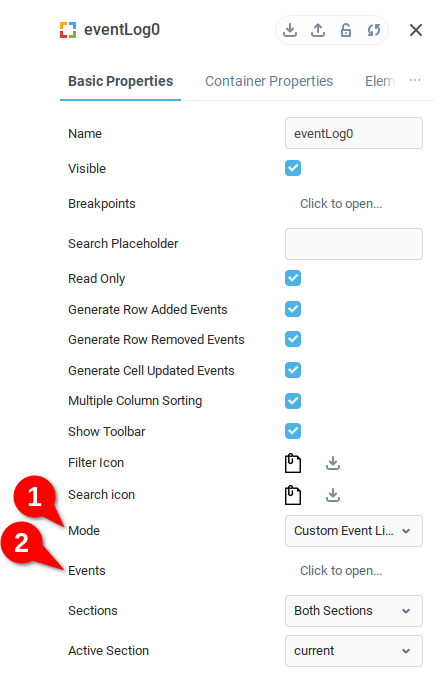Expand the Sections dropdown

coord(353,611)
